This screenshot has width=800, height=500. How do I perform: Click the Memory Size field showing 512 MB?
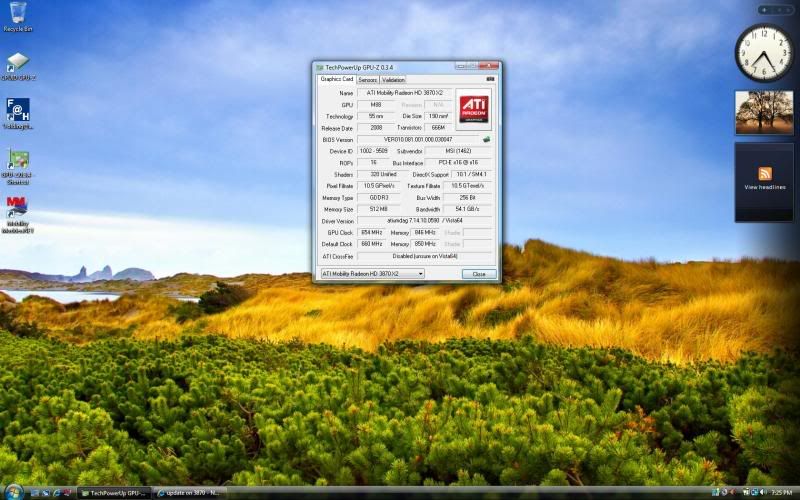point(379,209)
